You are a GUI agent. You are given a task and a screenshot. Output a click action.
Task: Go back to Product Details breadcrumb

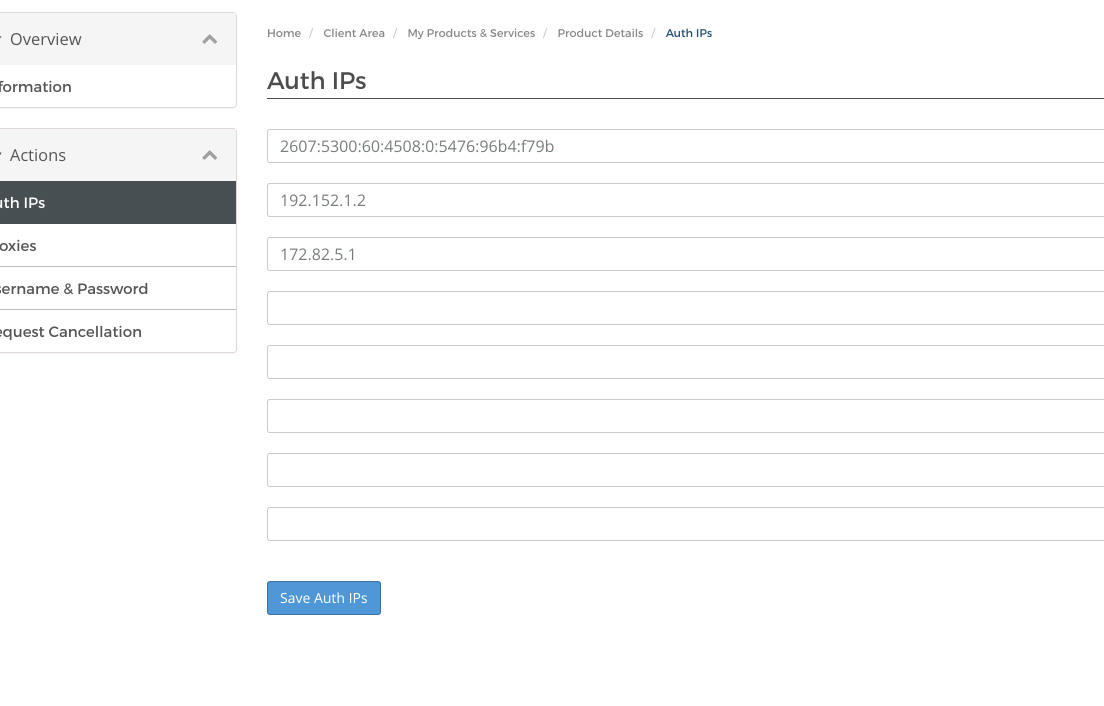pos(600,33)
